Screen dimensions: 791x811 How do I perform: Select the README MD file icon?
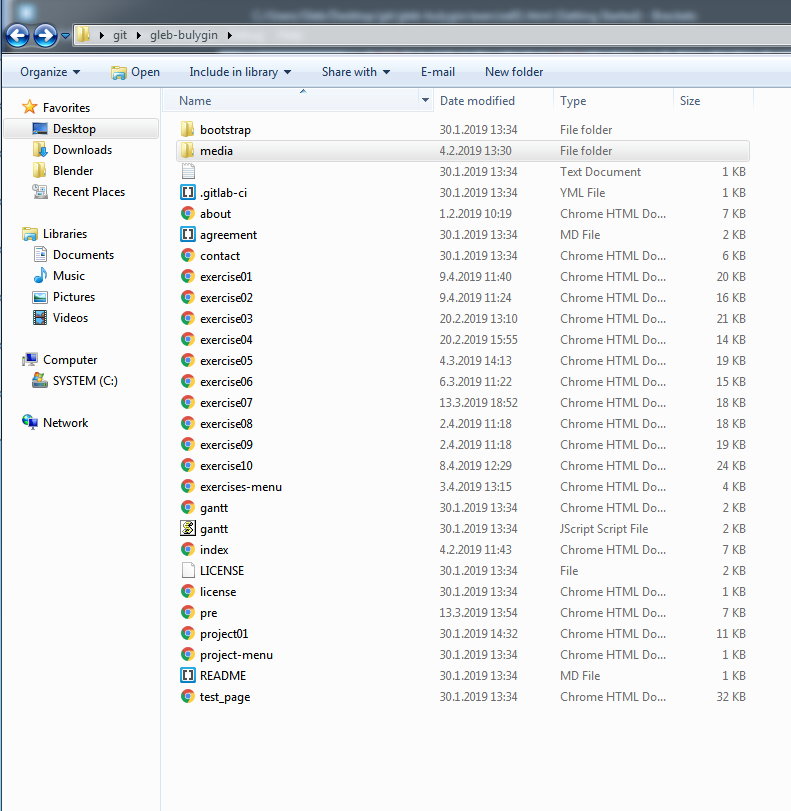click(188, 675)
